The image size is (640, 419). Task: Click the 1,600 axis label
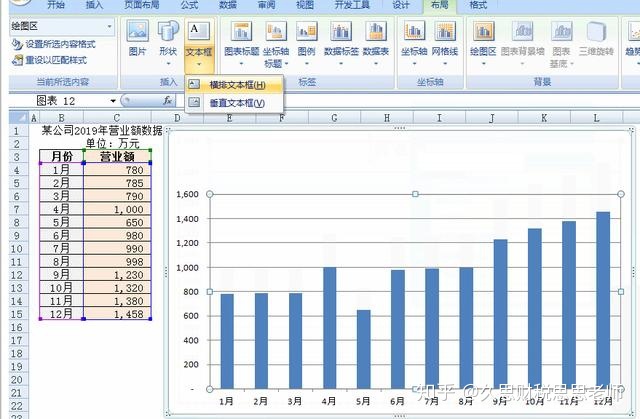187,194
